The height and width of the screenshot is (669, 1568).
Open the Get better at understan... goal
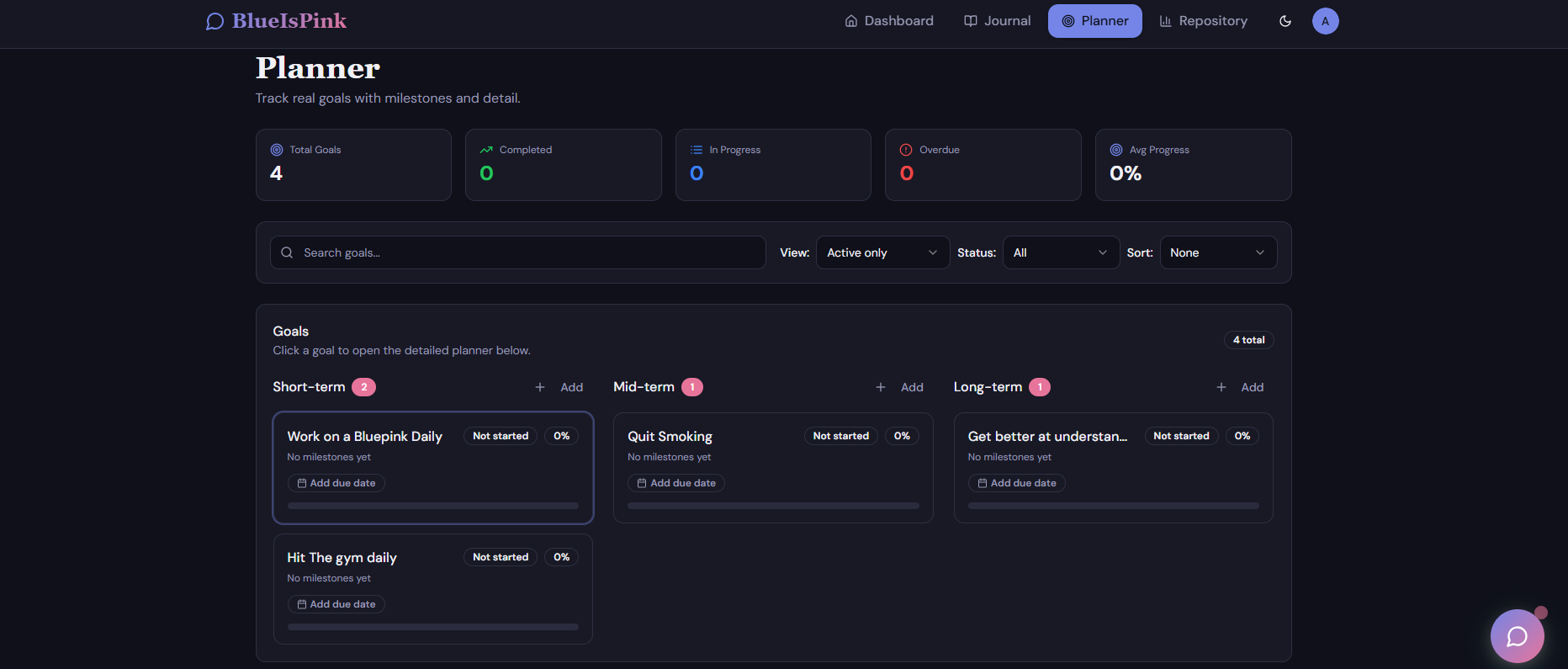point(1114,468)
